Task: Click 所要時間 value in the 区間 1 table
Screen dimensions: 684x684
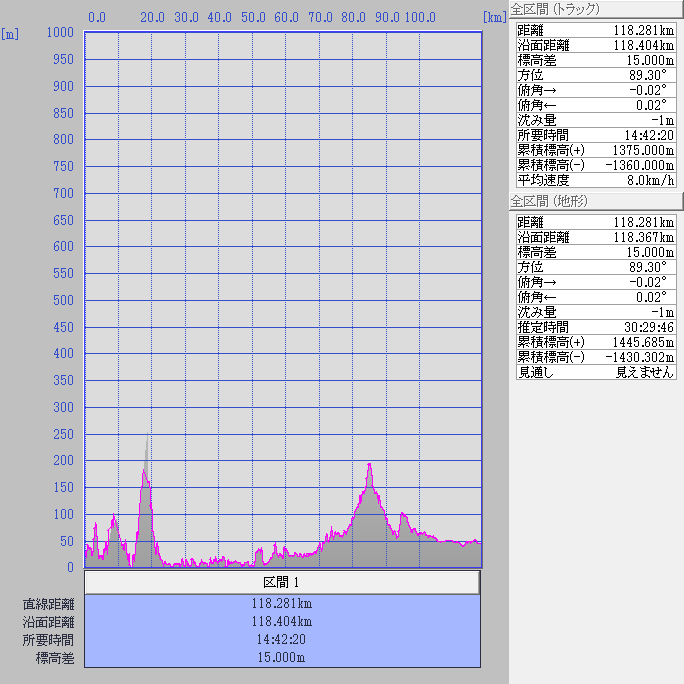Action: (x=282, y=640)
